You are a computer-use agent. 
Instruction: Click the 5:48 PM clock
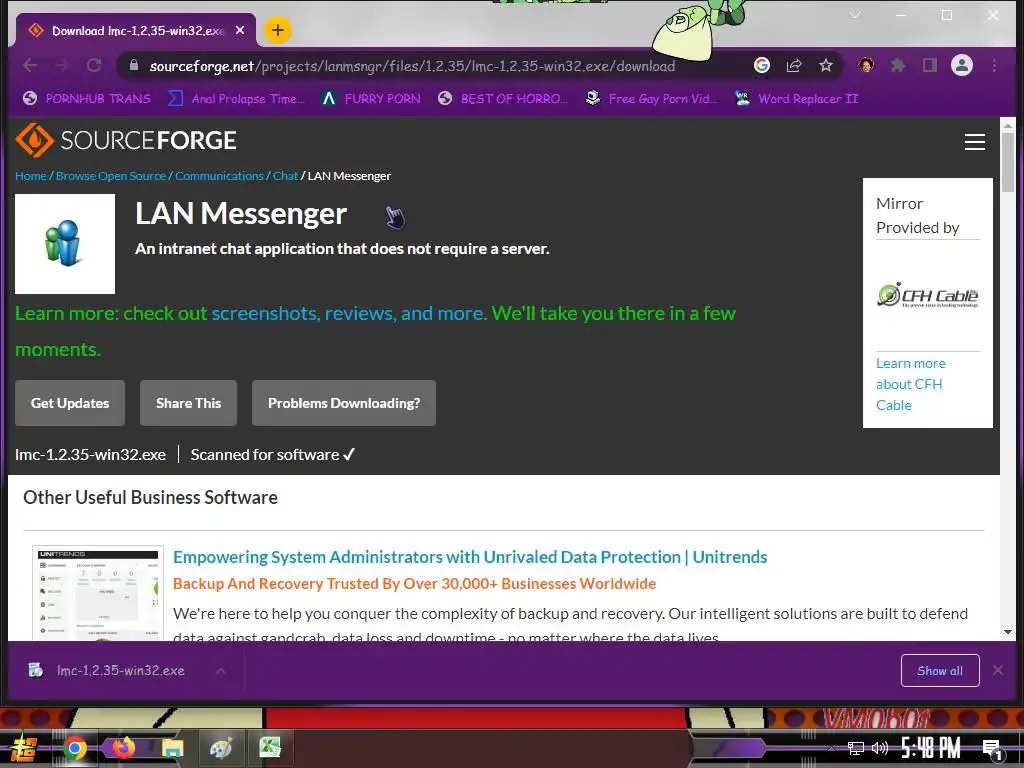931,748
